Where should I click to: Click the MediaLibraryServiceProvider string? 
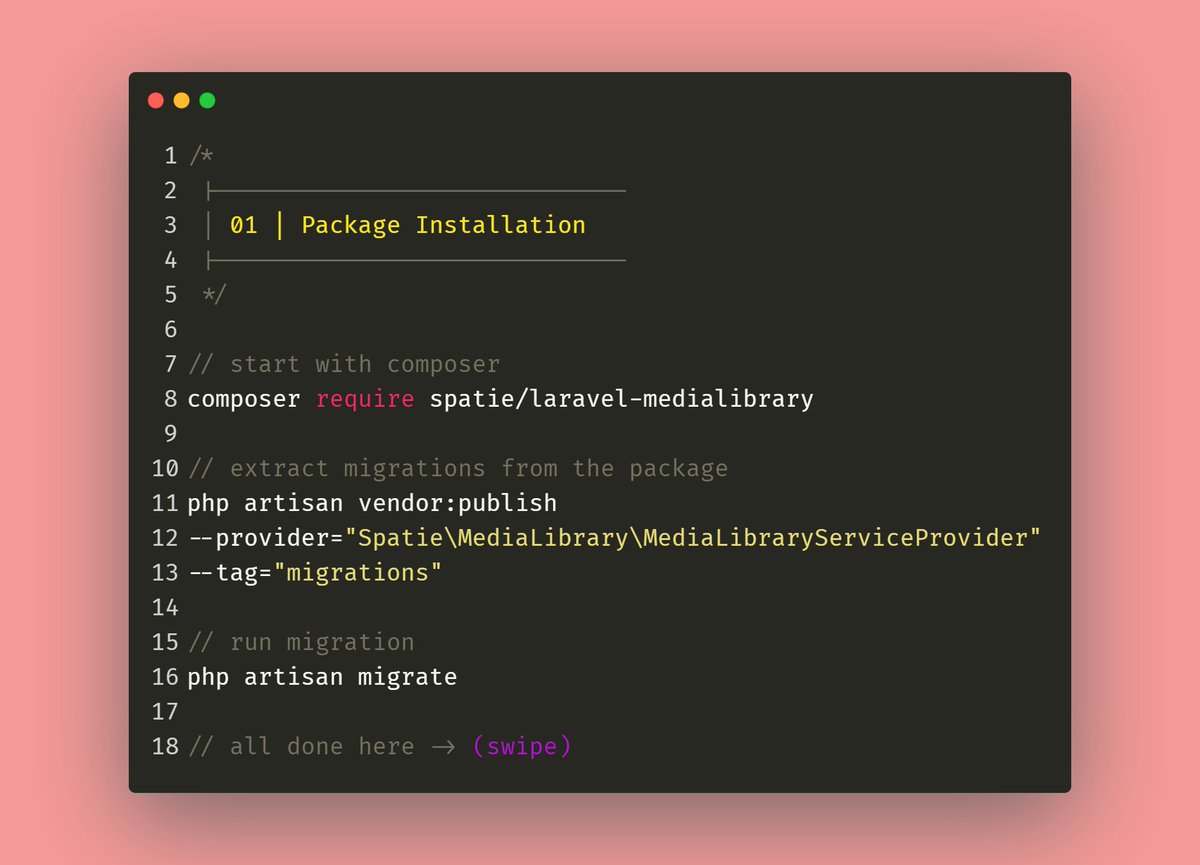tap(694, 538)
